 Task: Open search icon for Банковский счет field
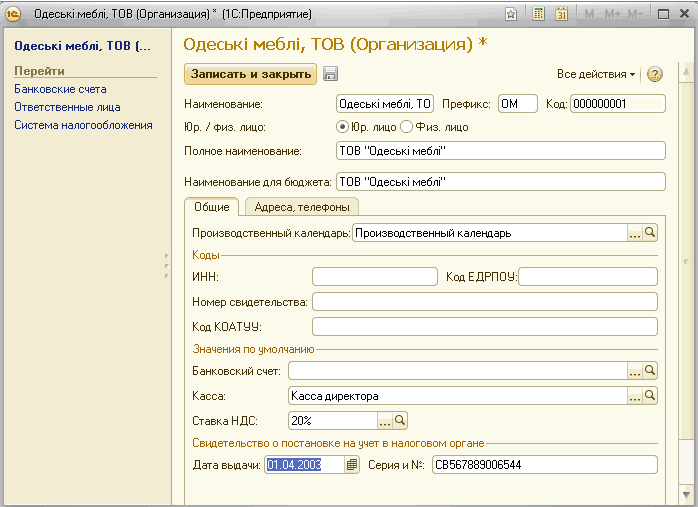click(x=650, y=370)
